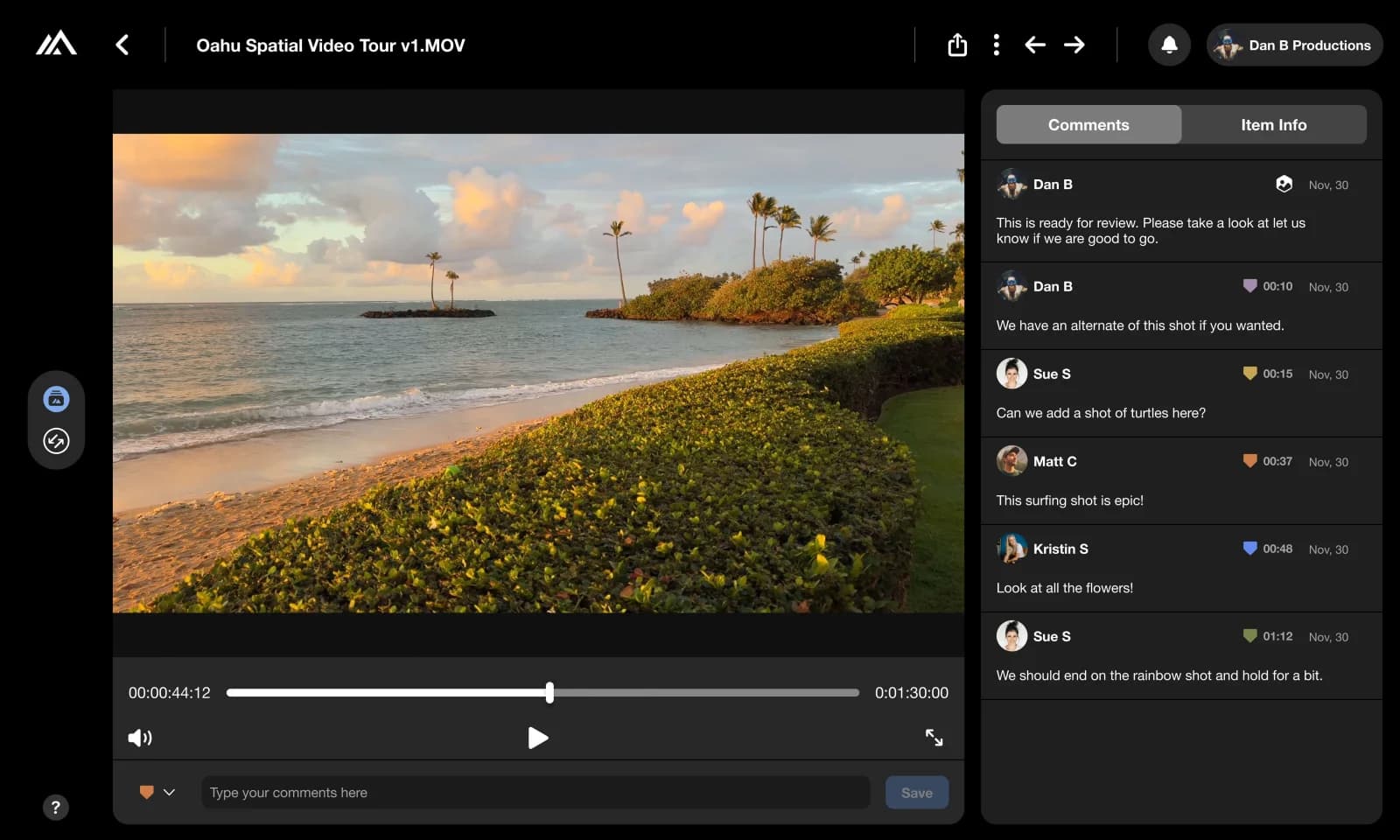This screenshot has height=840, width=1400.
Task: Open the Dan B Productions account menu
Action: (x=1294, y=45)
